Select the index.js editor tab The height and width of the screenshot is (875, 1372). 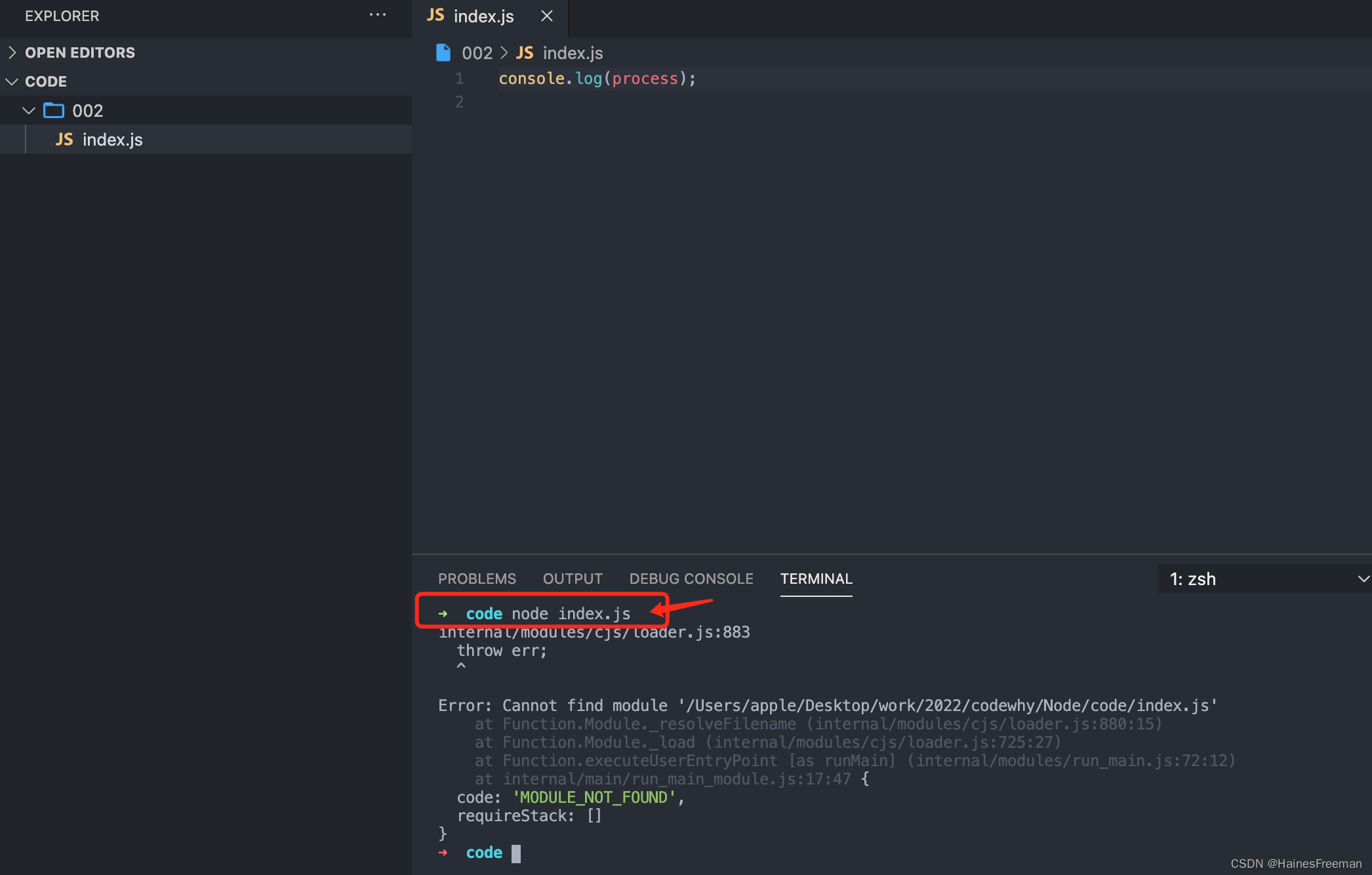[483, 16]
